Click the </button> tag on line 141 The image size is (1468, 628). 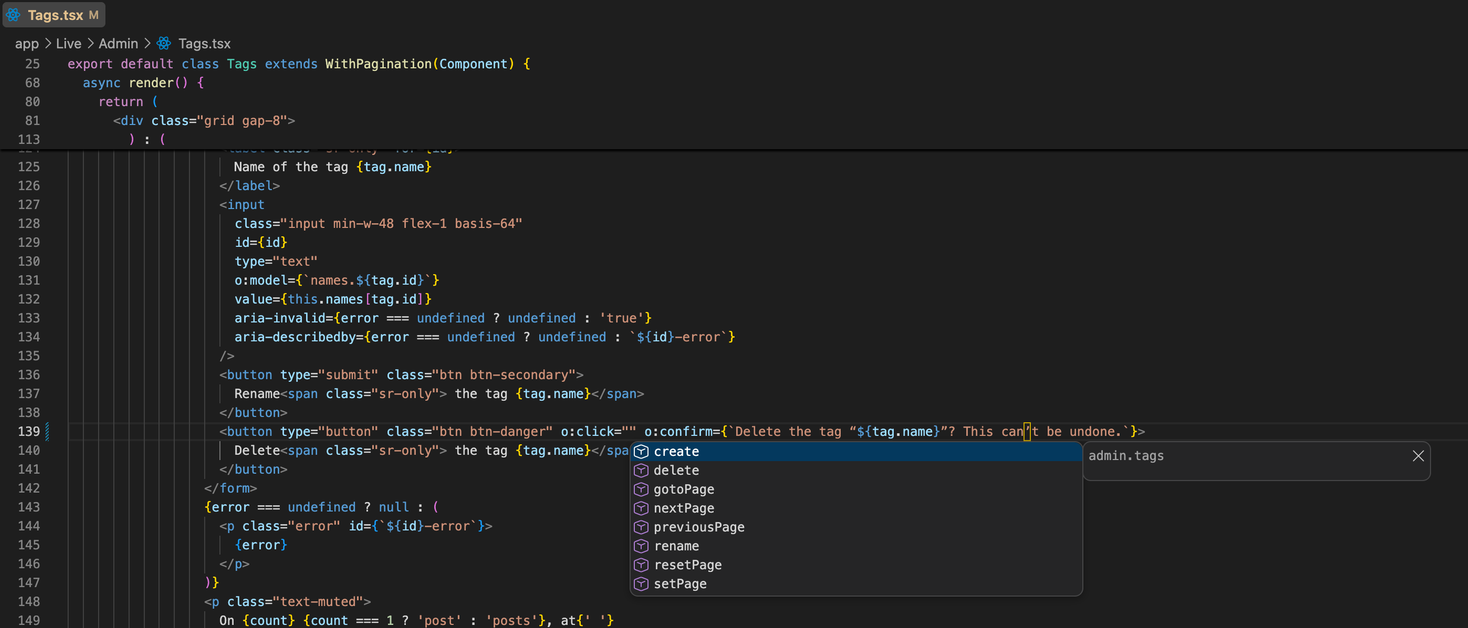click(x=253, y=471)
